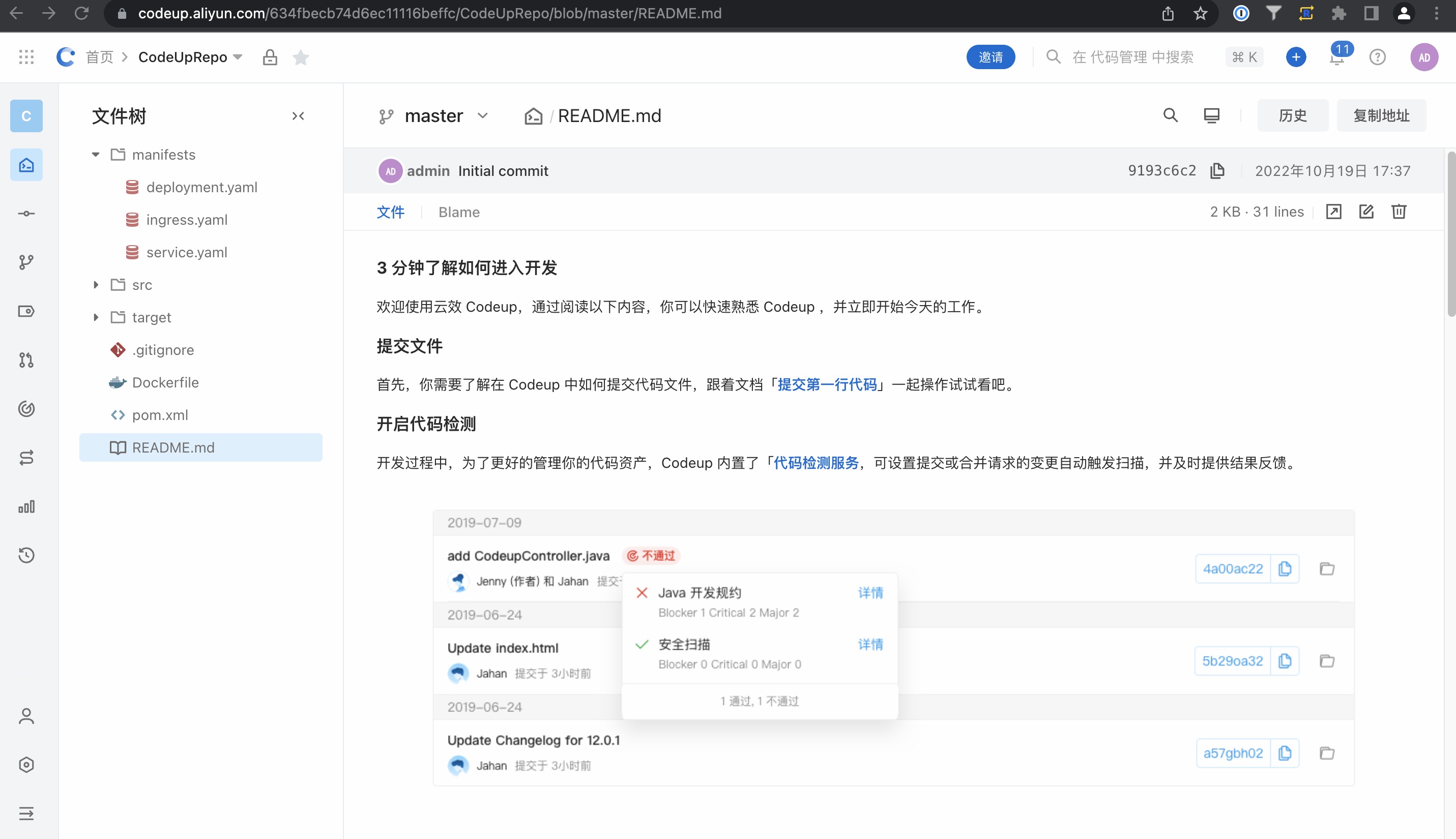Expand the src folder
The image size is (1456, 839).
96,285
